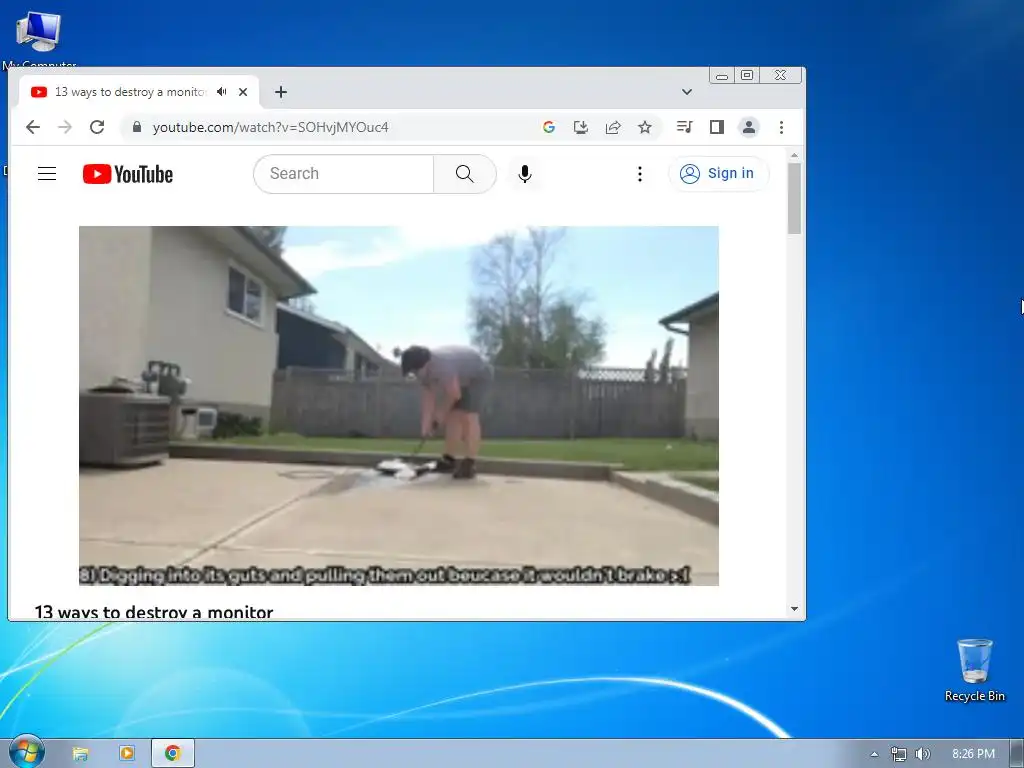Screen dimensions: 1024x768
Task: Click the page scrollbar thumb
Action: 794,199
